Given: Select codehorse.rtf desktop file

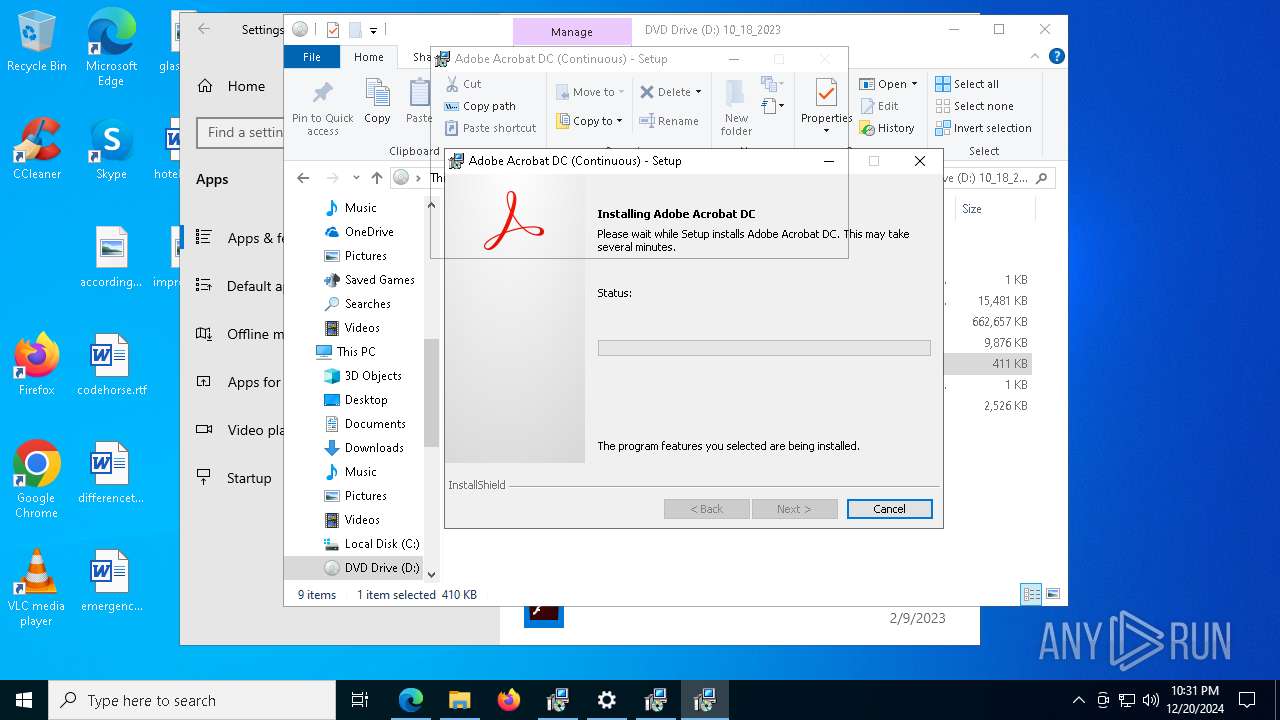Looking at the screenshot, I should (111, 365).
